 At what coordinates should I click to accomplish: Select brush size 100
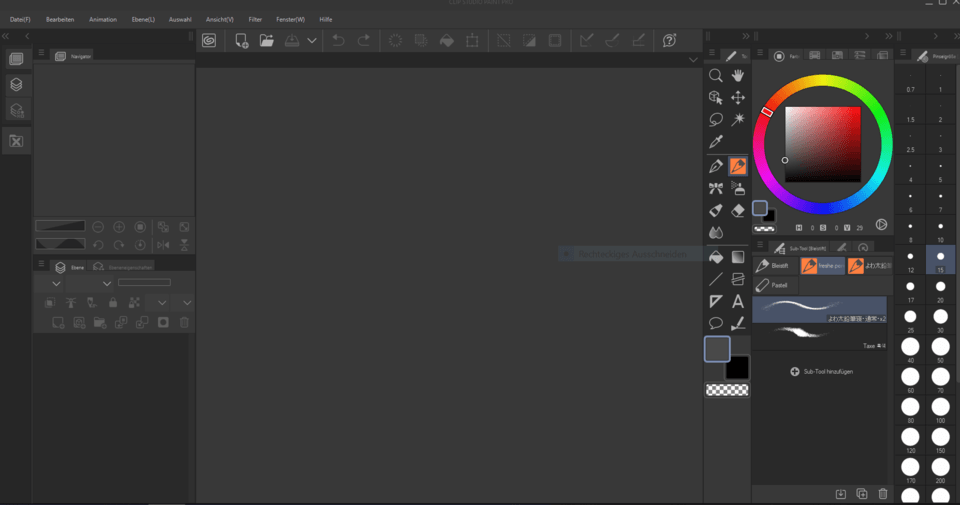pyautogui.click(x=940, y=410)
